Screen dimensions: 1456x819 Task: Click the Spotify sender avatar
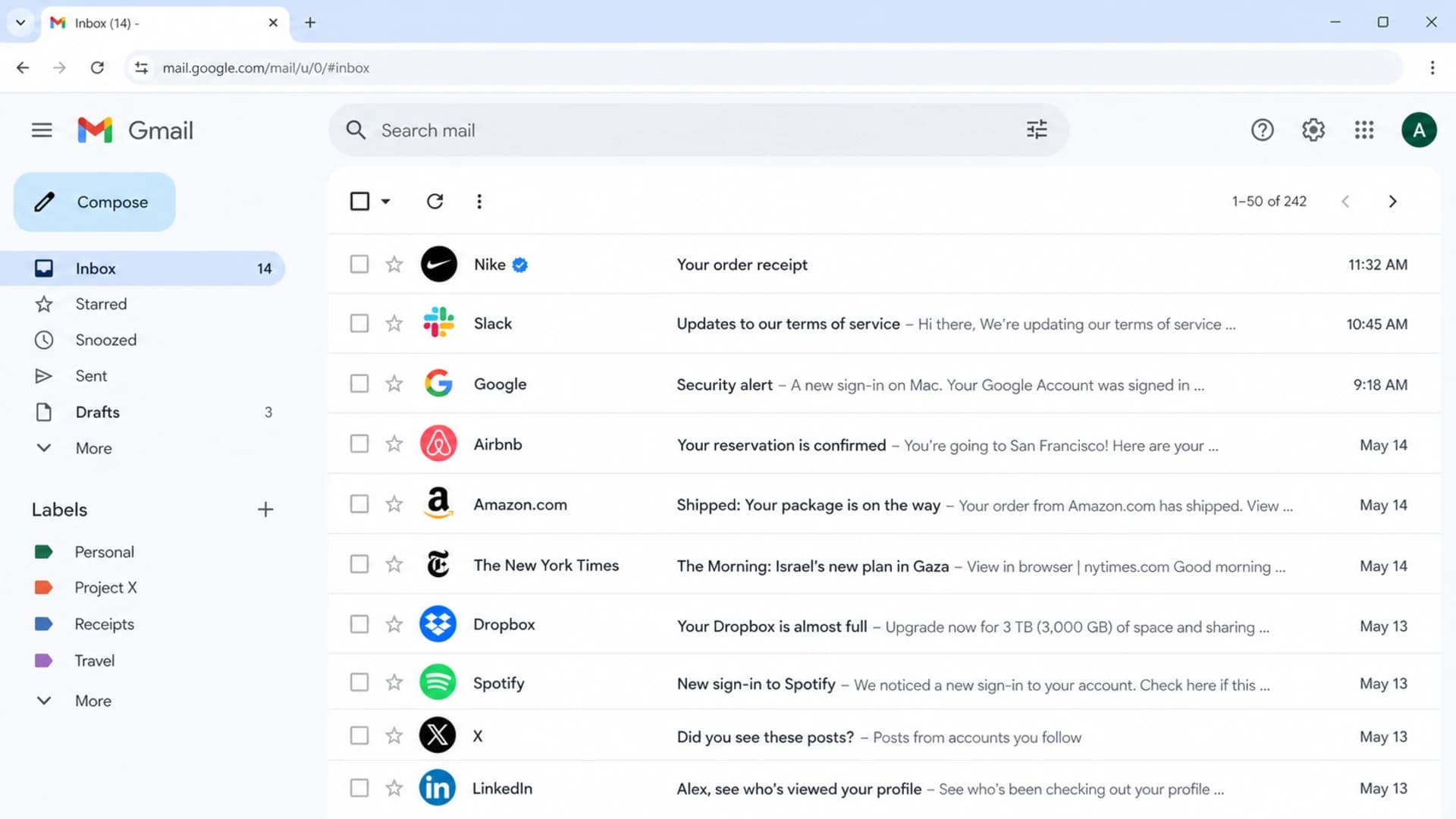(438, 682)
